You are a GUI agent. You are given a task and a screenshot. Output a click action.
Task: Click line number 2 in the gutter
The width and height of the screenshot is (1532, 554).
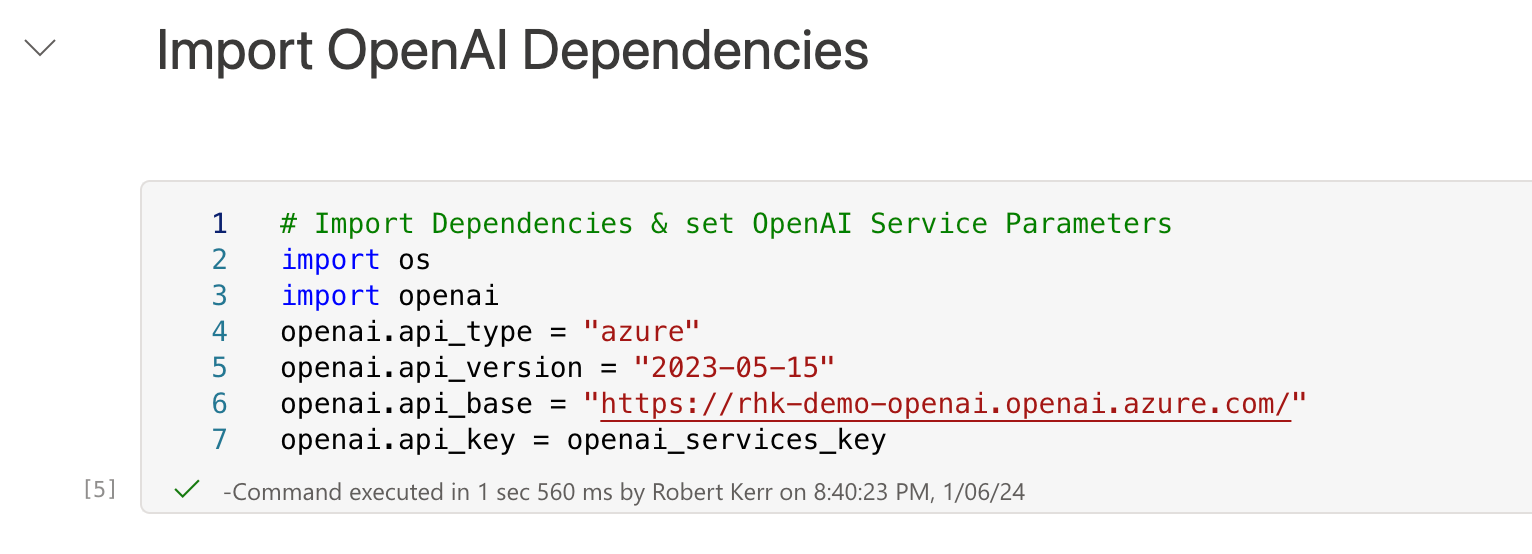click(x=219, y=260)
